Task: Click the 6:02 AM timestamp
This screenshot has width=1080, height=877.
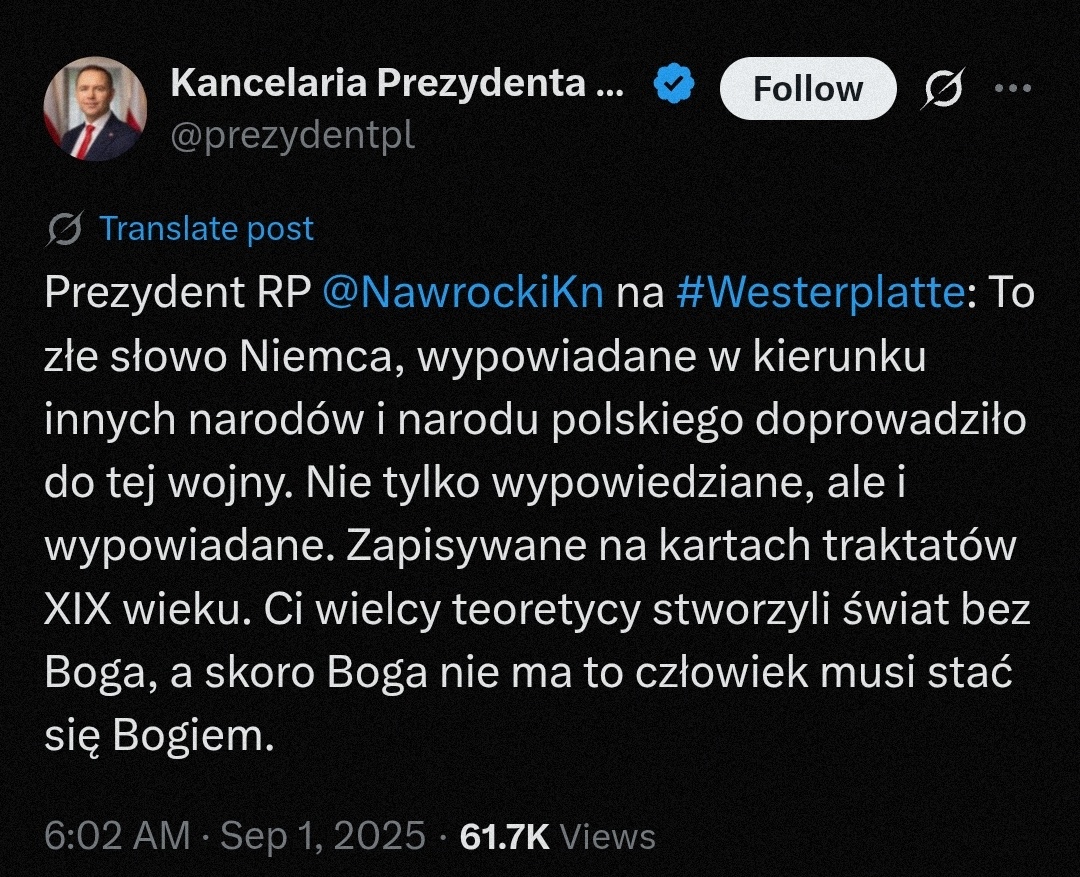Action: point(117,836)
